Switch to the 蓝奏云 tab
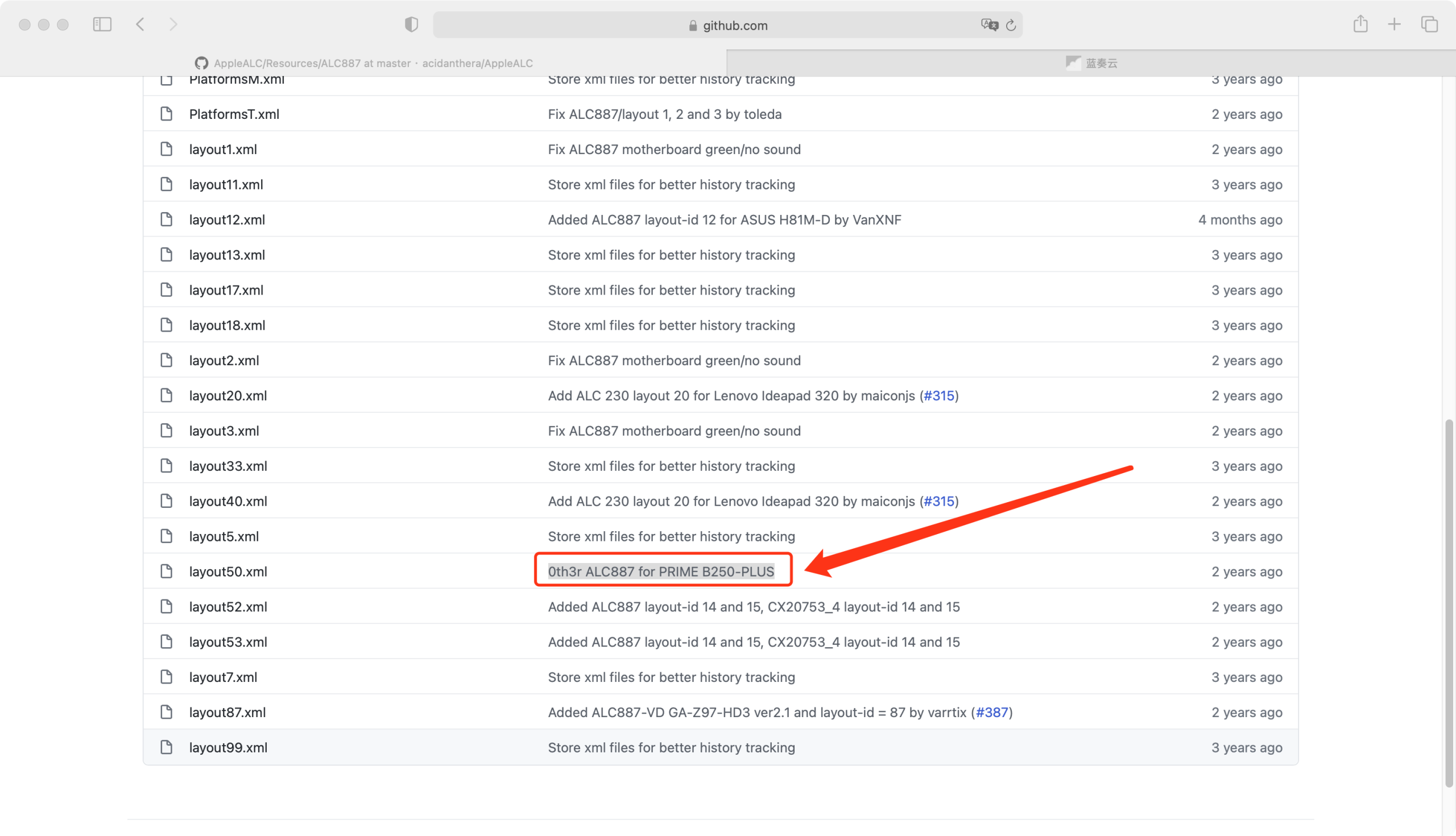Image resolution: width=1456 pixels, height=836 pixels. coord(1091,63)
